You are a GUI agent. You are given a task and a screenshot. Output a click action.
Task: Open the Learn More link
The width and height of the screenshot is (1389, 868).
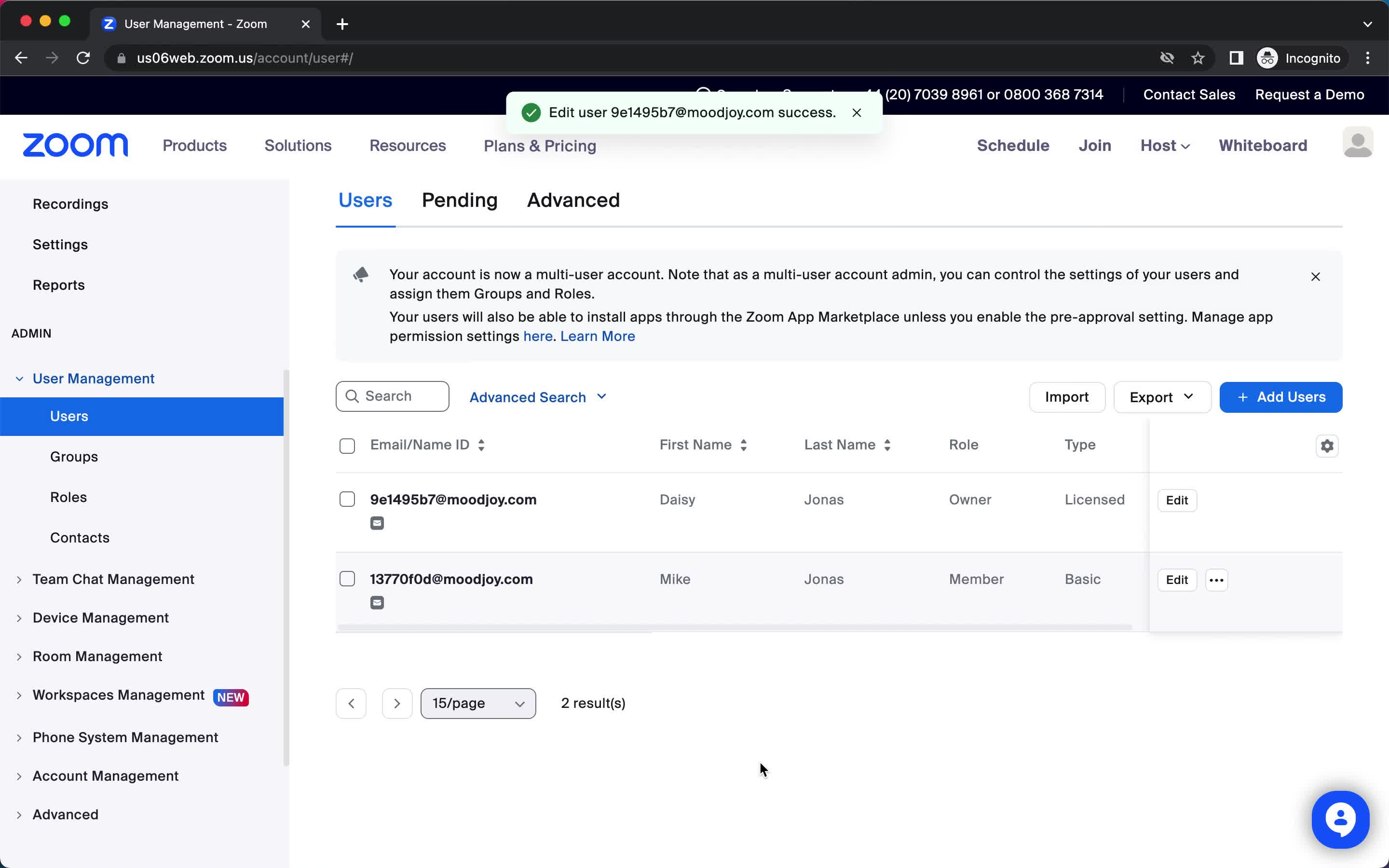(598, 337)
